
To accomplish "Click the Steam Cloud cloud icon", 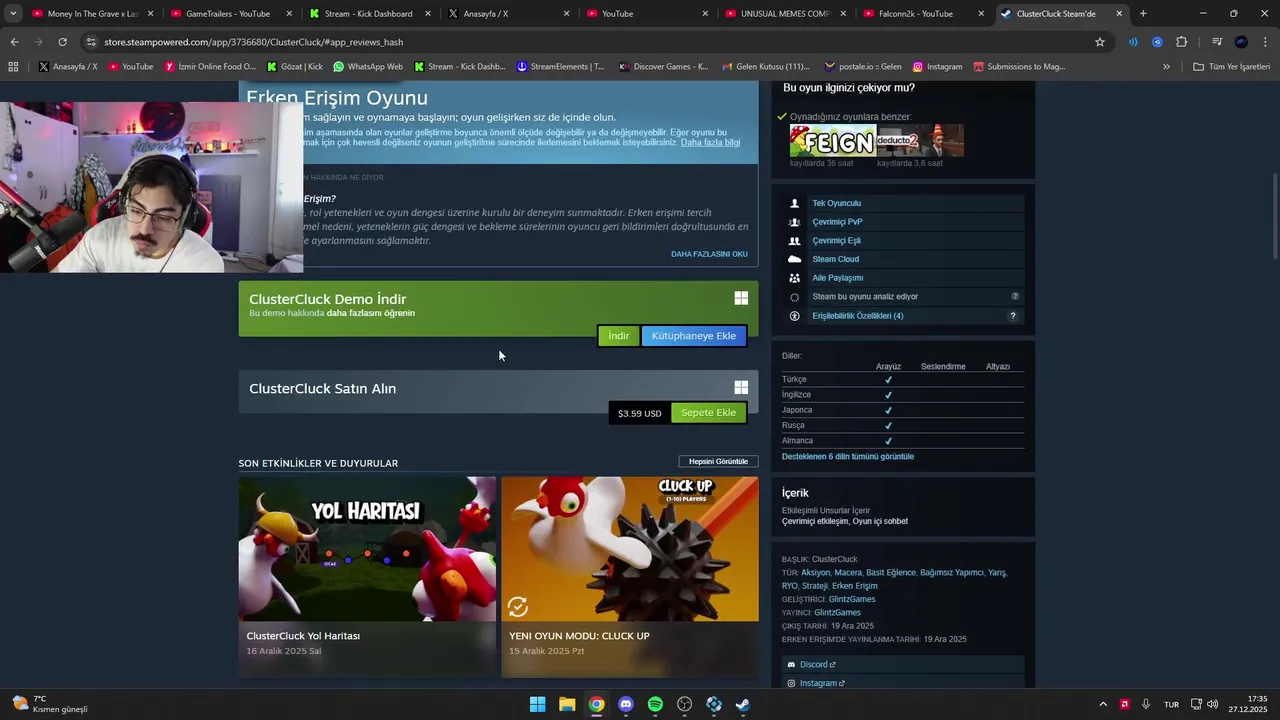I will coord(795,259).
